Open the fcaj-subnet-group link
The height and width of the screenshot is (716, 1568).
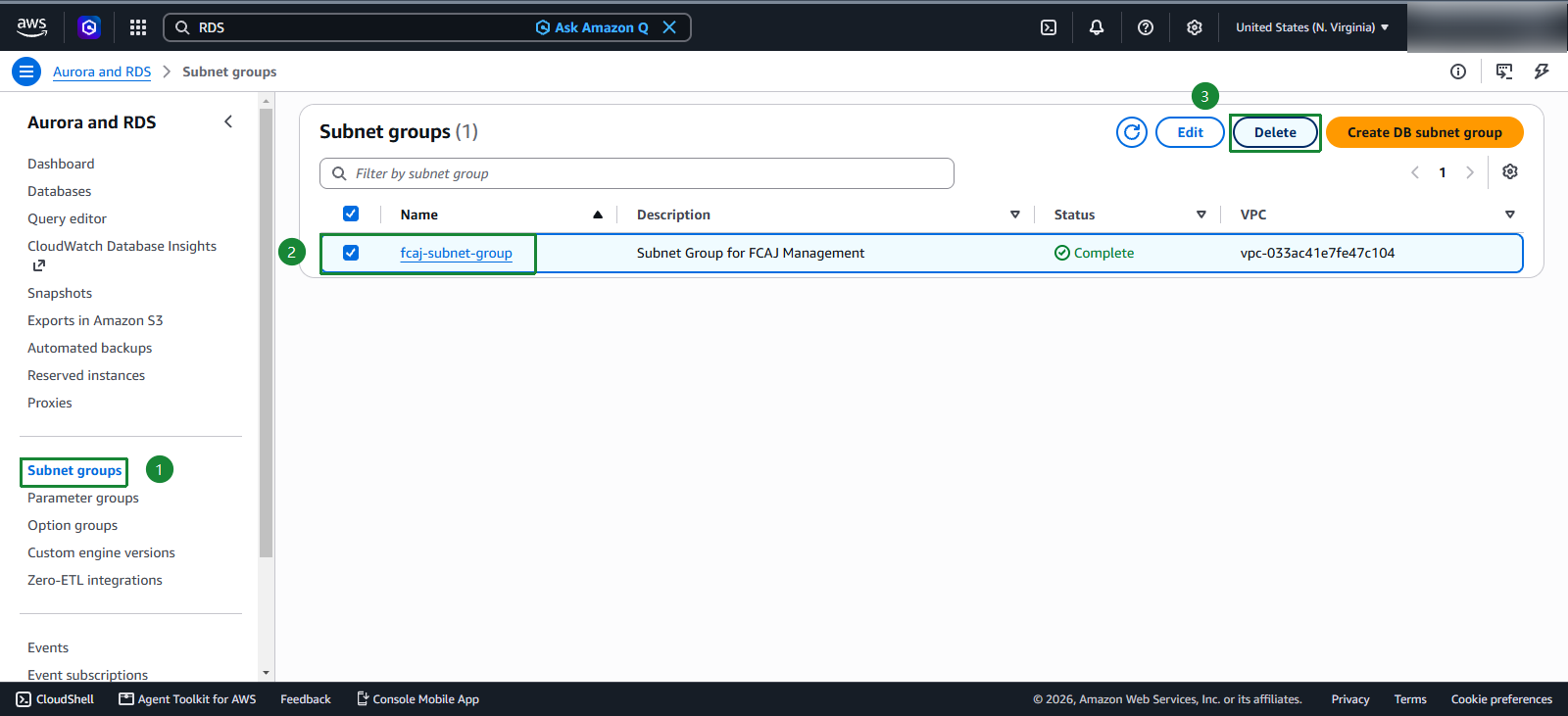click(456, 253)
